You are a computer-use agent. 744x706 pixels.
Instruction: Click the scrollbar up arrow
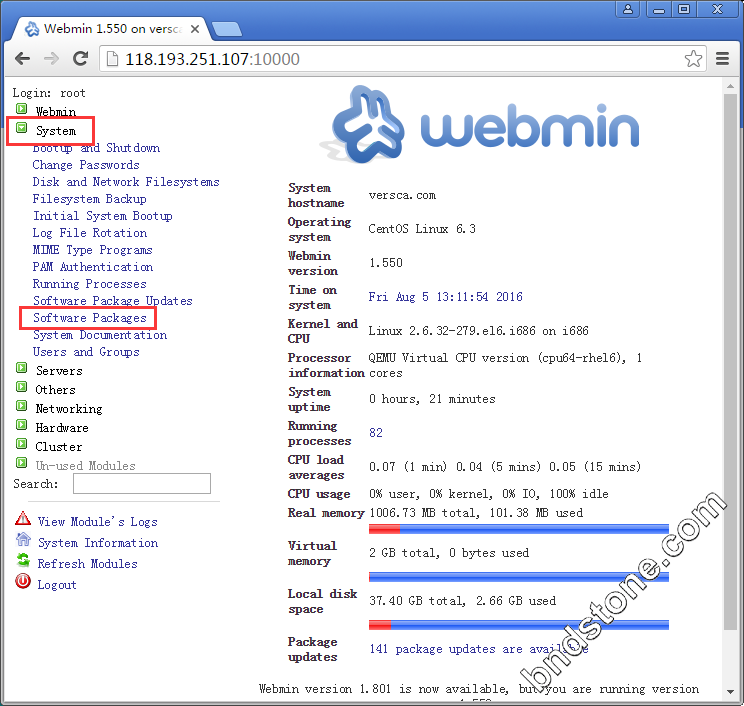[x=730, y=86]
